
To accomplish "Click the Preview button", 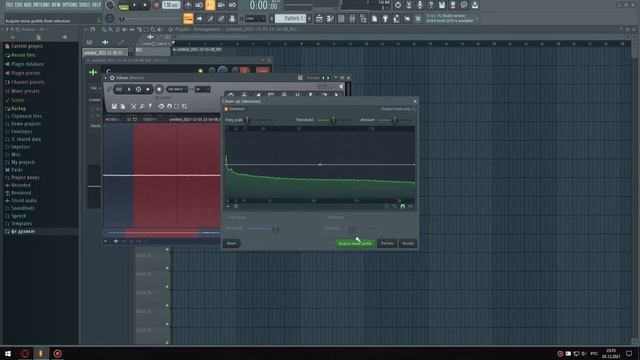I will point(387,243).
